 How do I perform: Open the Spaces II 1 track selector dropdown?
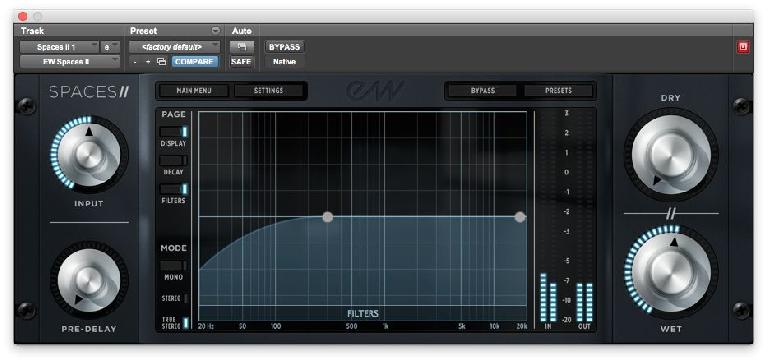(x=59, y=47)
